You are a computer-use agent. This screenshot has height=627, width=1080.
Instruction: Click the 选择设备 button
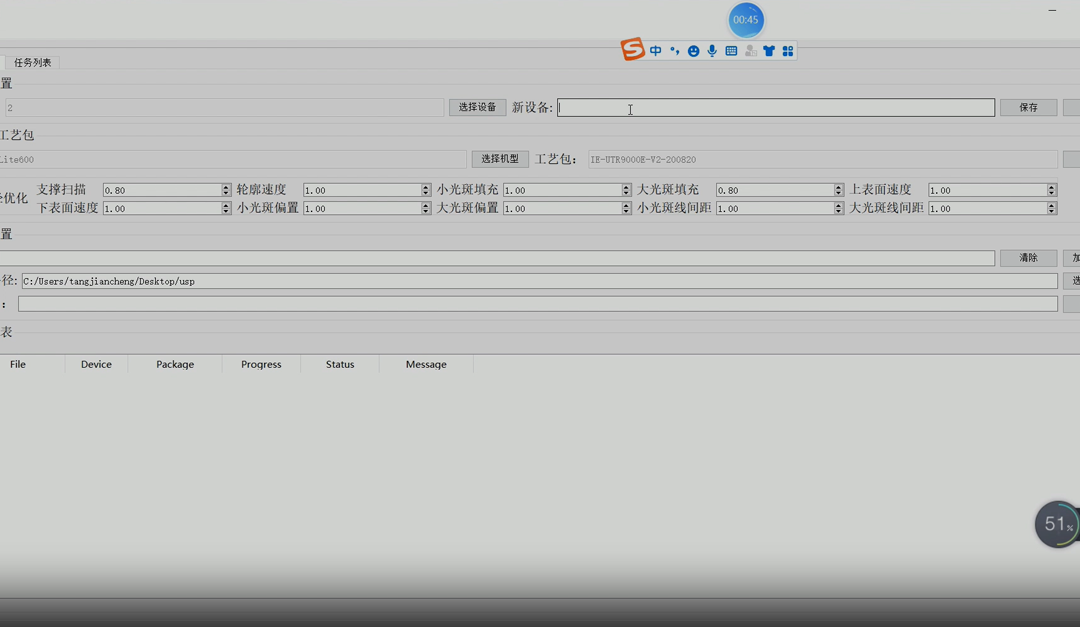click(x=477, y=107)
